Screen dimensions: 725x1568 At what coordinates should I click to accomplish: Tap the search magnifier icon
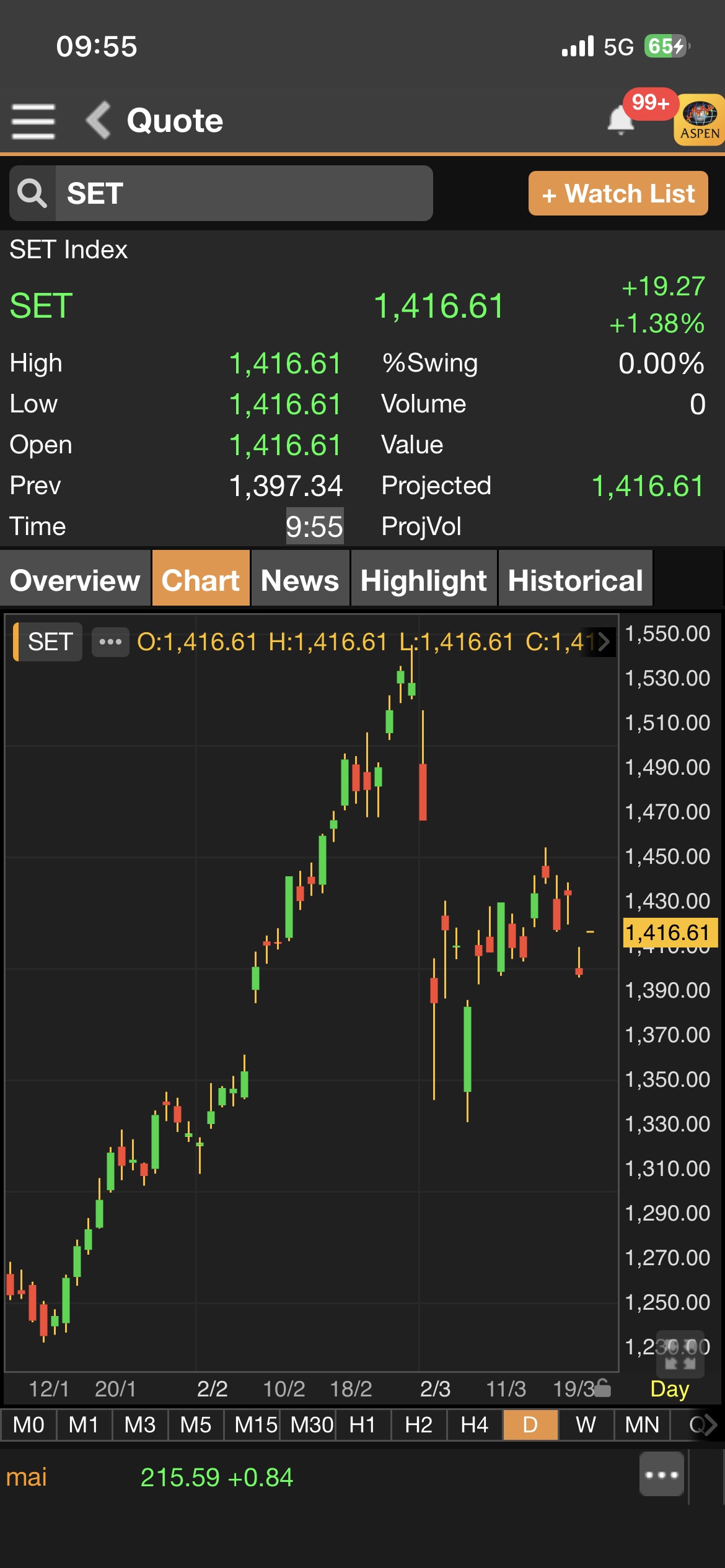[x=32, y=193]
